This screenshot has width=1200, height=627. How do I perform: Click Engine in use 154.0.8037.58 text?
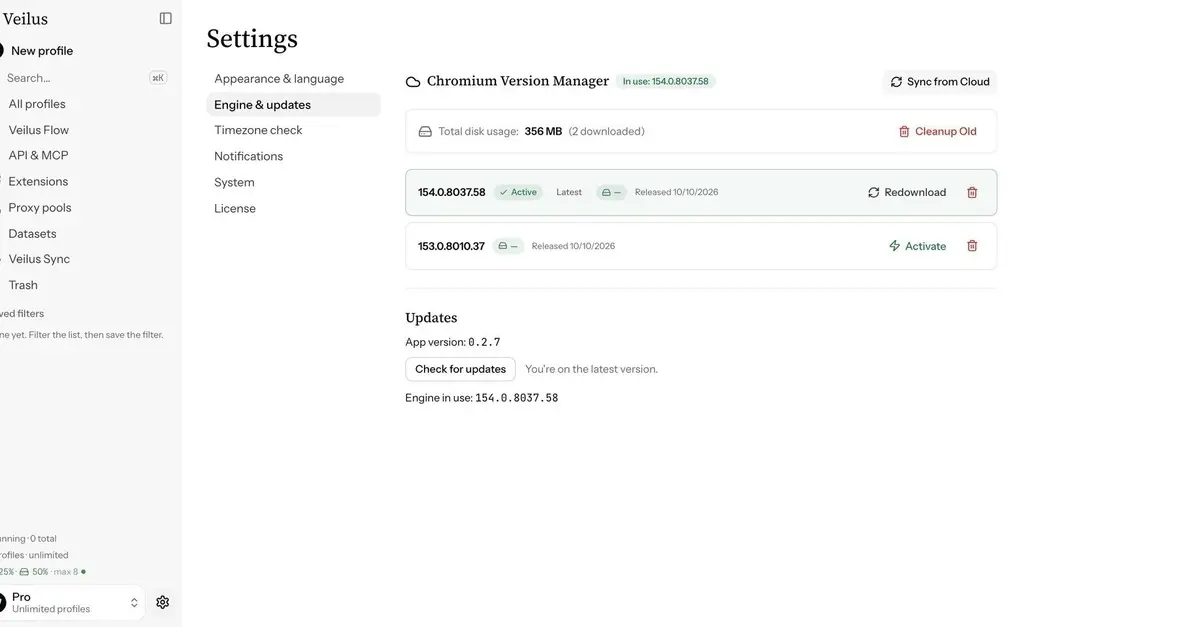click(x=482, y=398)
